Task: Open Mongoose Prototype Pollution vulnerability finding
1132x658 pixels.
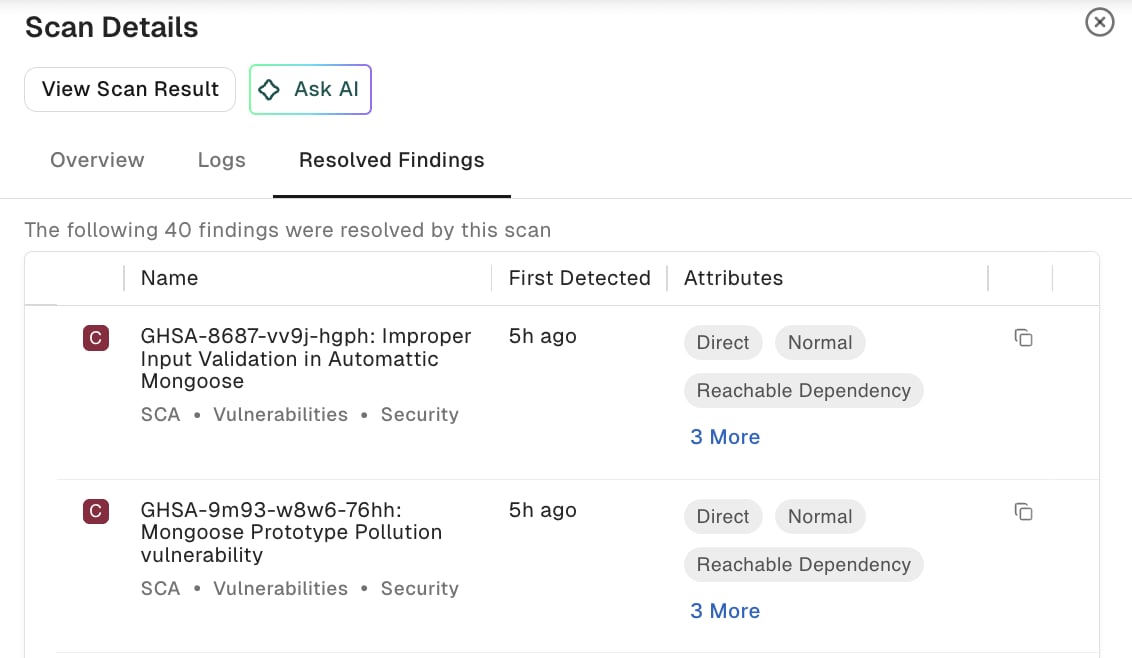Action: (292, 532)
